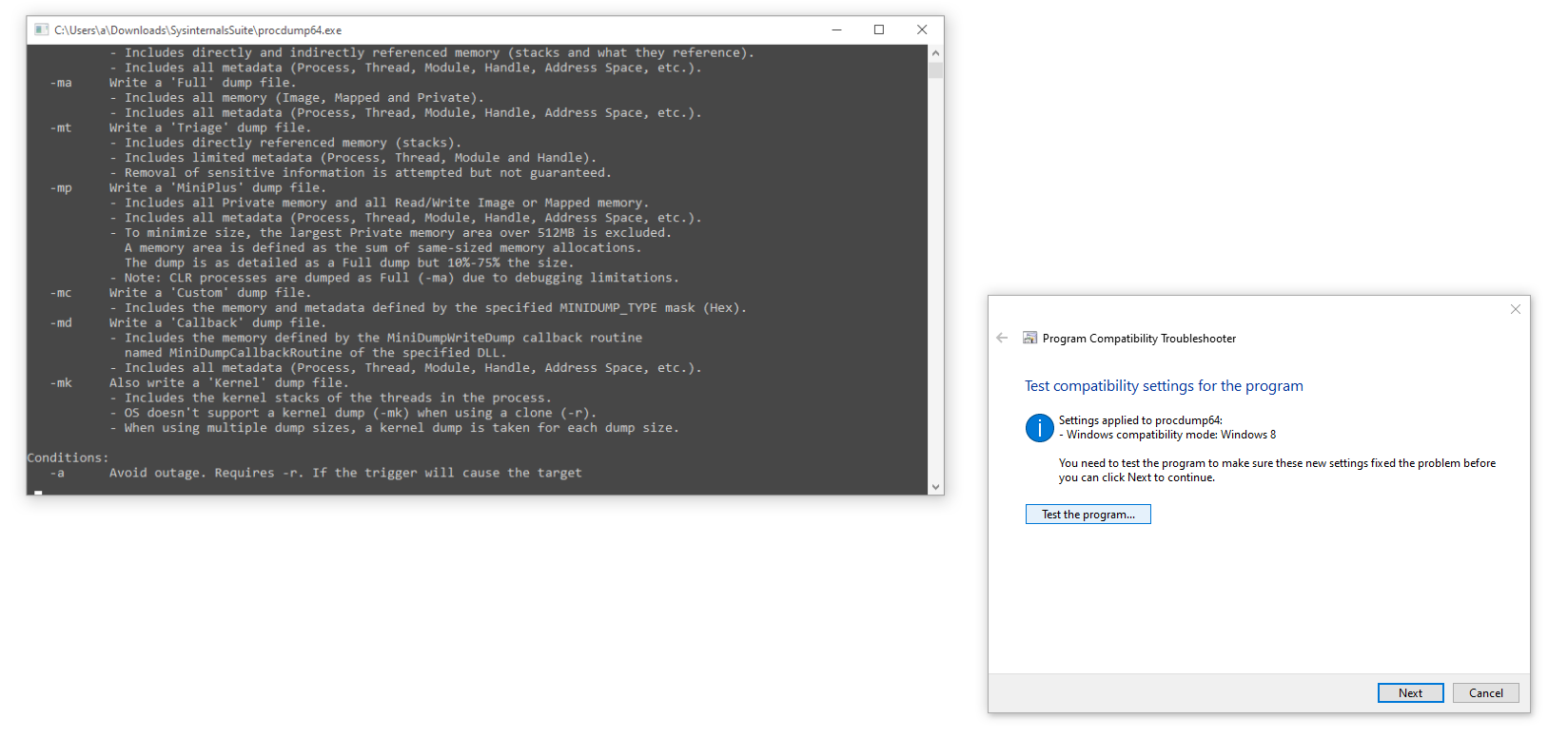The height and width of the screenshot is (739, 1568).
Task: Close the procdump64 console window
Action: (922, 29)
